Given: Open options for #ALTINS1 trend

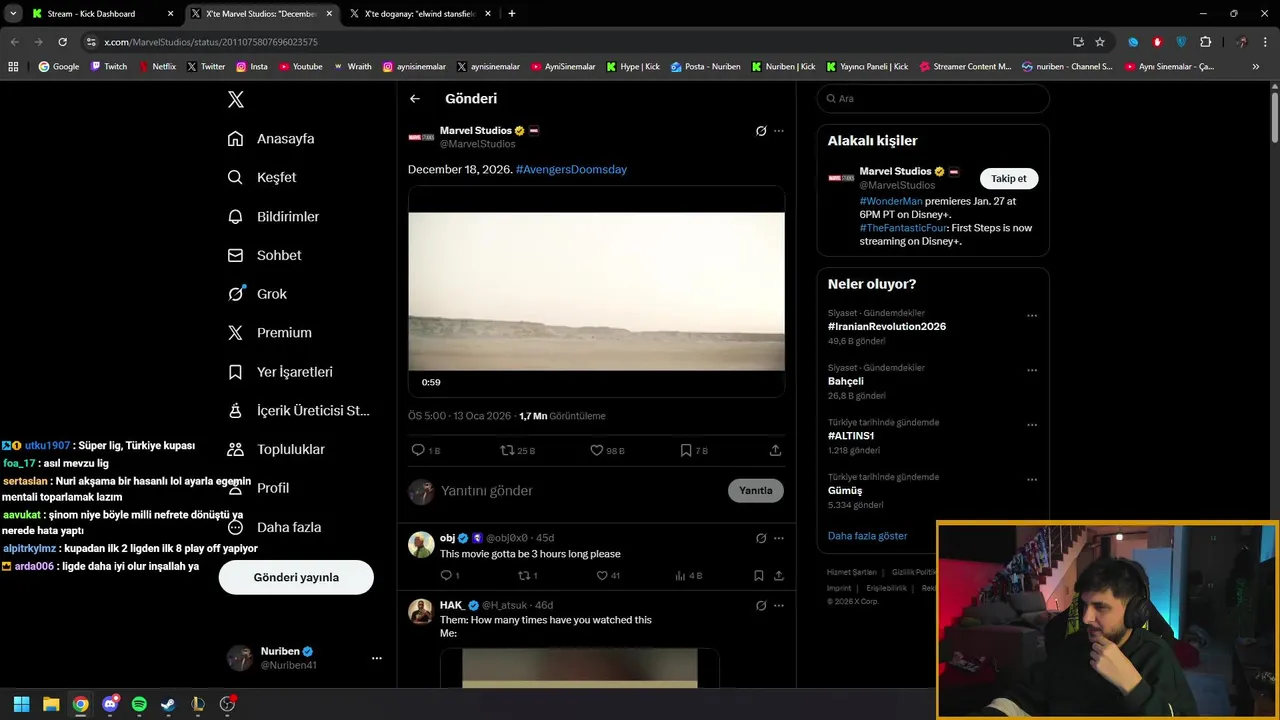Looking at the screenshot, I should 1032,425.
